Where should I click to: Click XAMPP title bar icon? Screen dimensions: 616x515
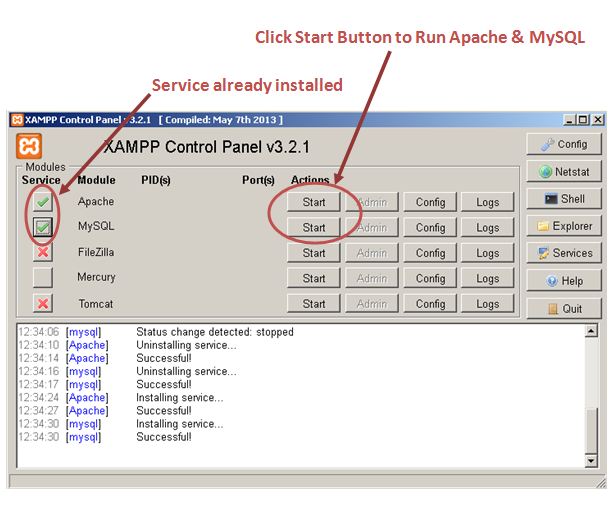(x=17, y=119)
